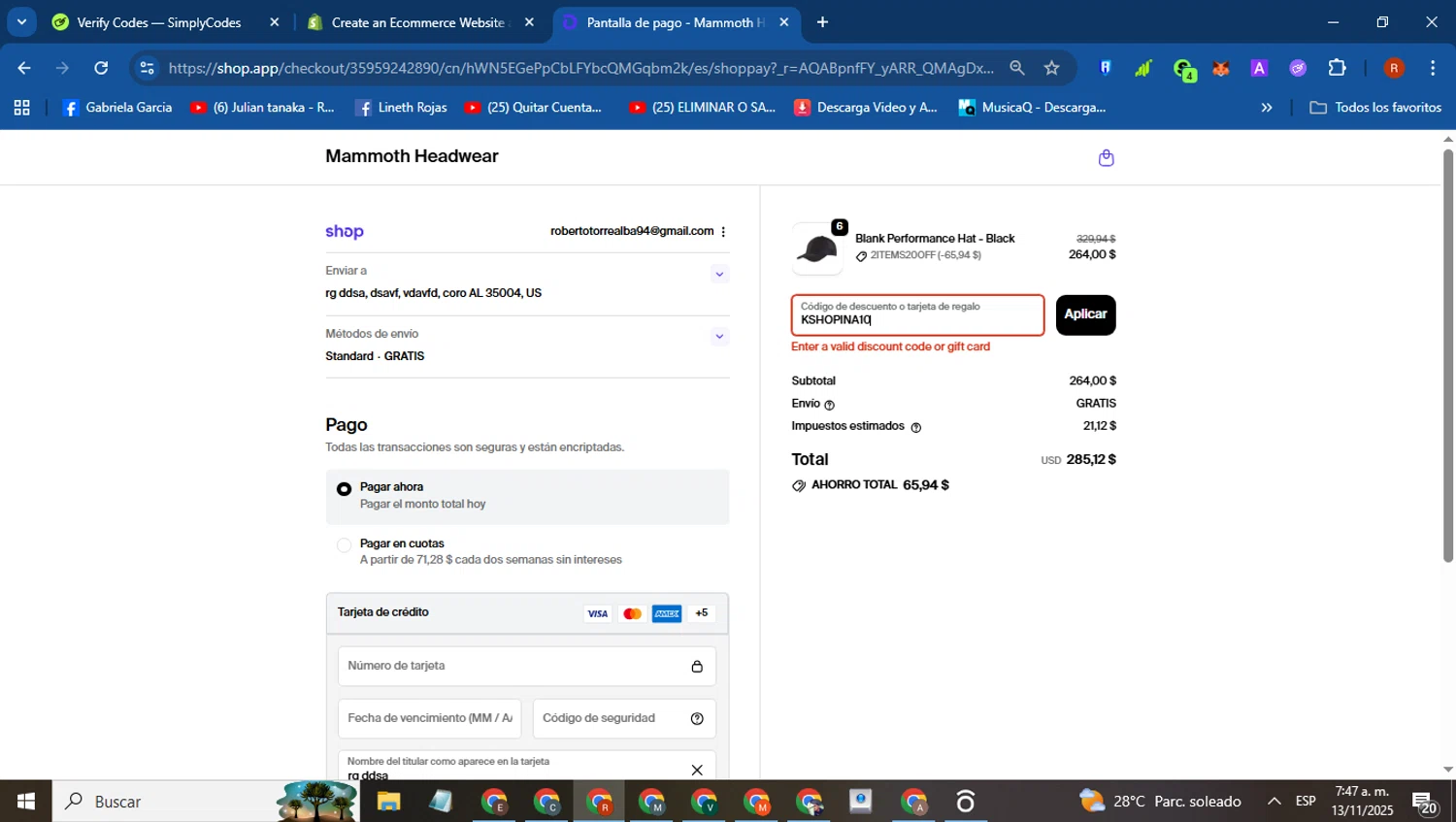This screenshot has width=1456, height=822.
Task: Reload the current page
Action: pos(101,68)
